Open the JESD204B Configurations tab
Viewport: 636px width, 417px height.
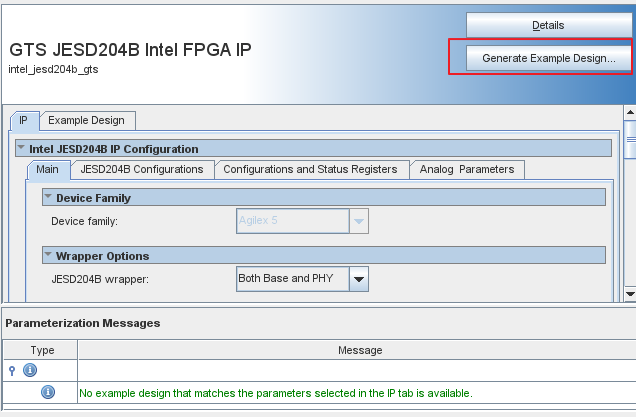click(142, 169)
